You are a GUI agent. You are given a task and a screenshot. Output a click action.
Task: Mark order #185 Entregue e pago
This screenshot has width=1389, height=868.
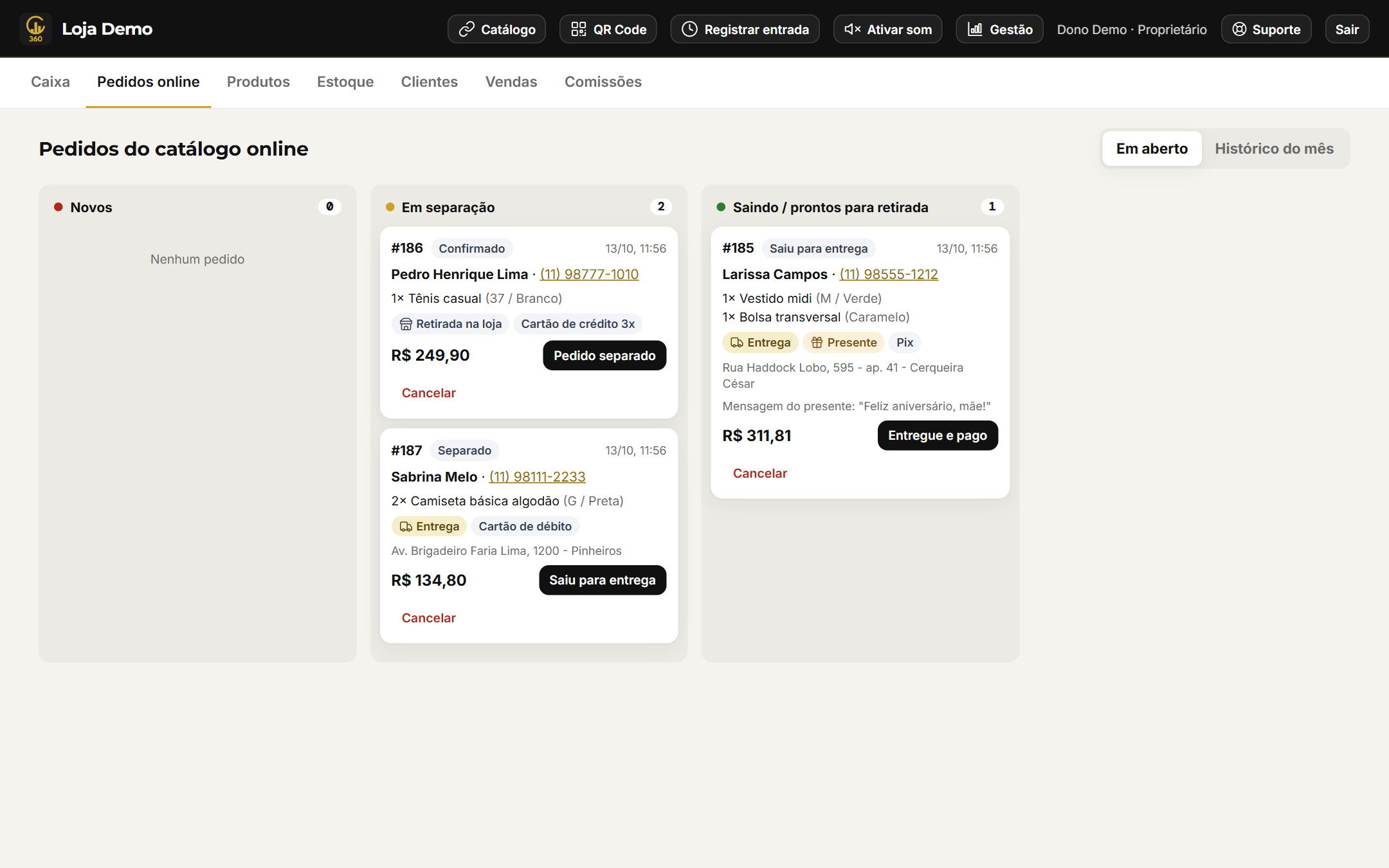[938, 435]
